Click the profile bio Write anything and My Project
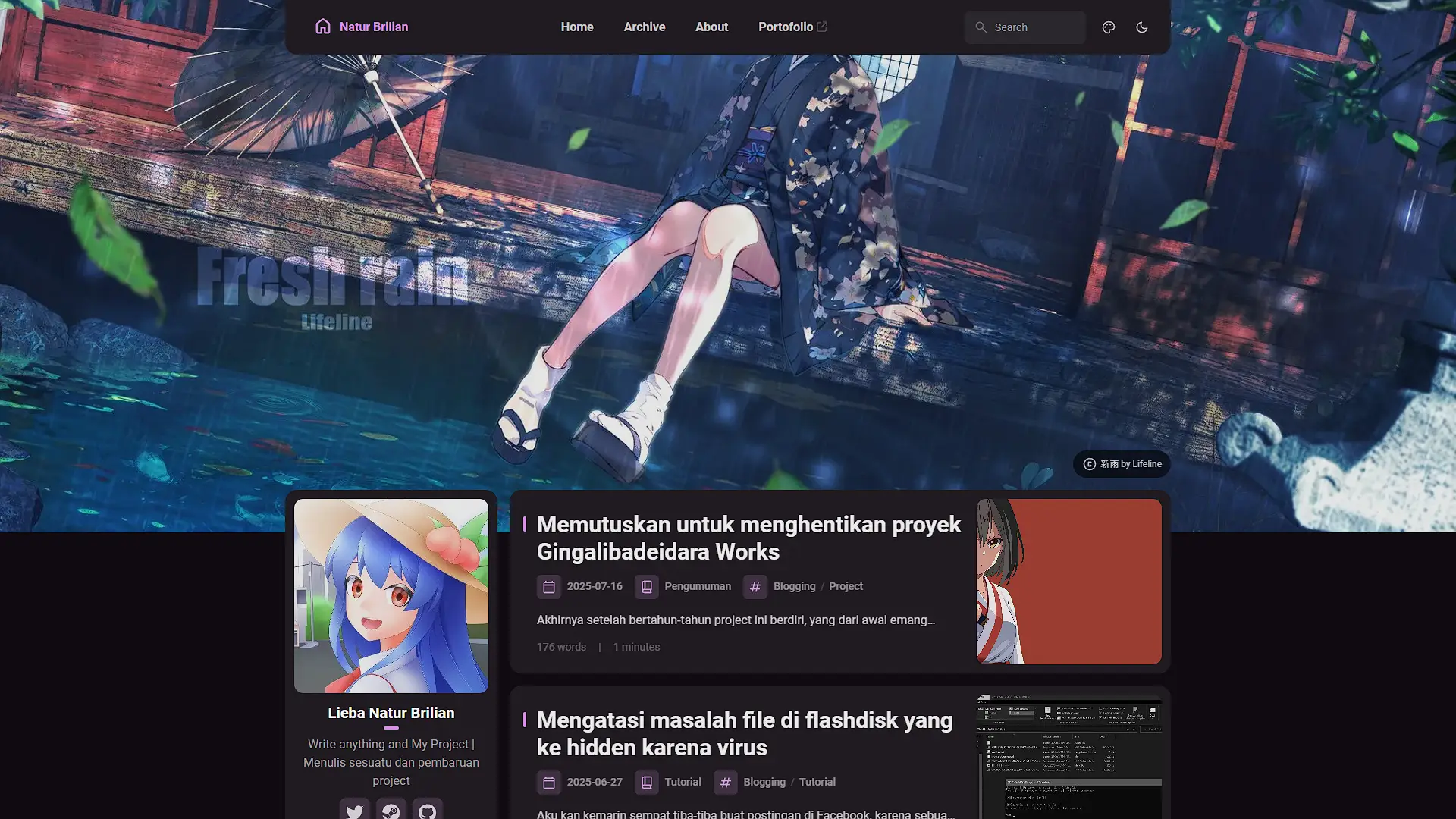 click(x=391, y=763)
